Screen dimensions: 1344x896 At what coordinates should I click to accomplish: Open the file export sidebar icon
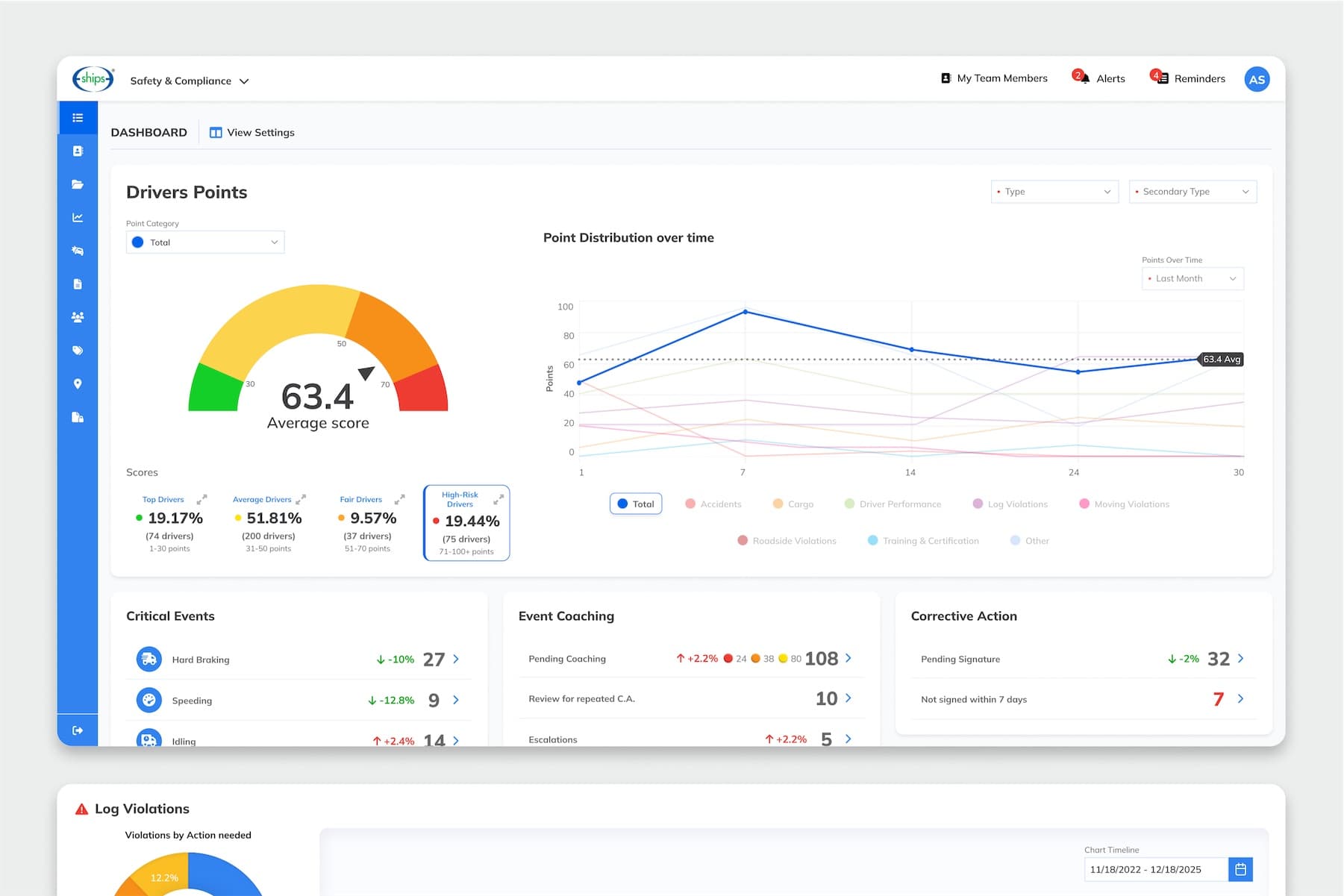[x=78, y=417]
